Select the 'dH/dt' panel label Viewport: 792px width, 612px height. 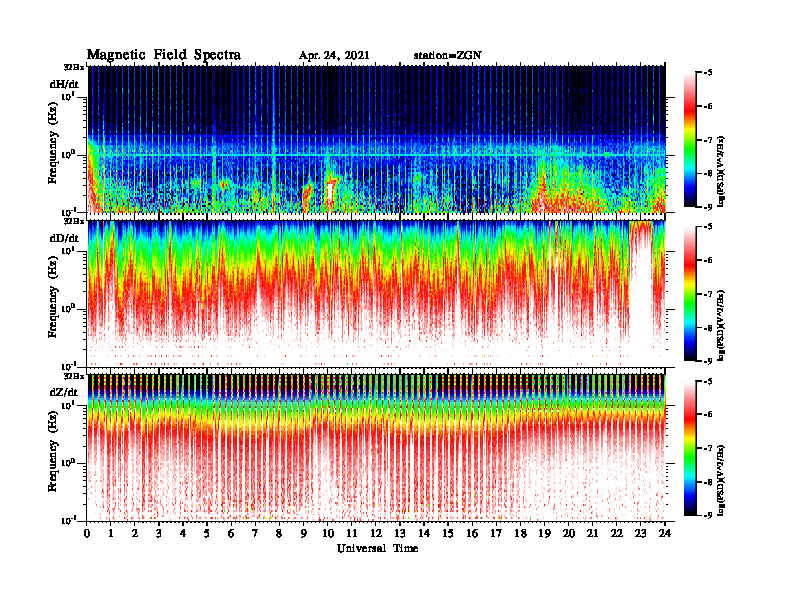[64, 84]
